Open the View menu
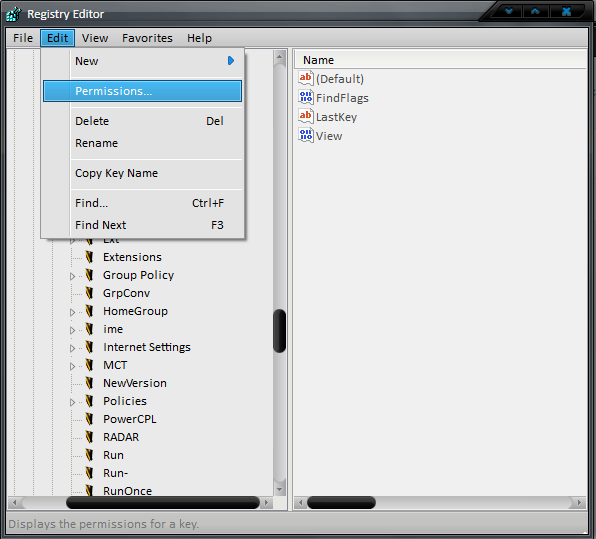596x539 pixels. click(95, 38)
